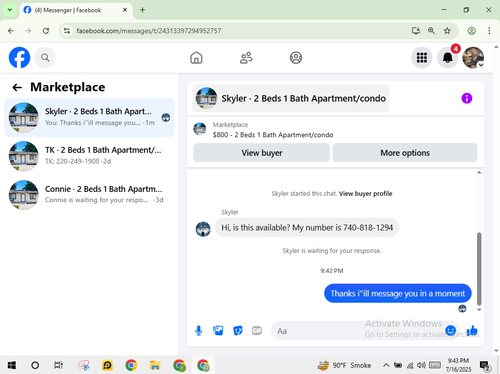Click the Facebook search magnifier icon
This screenshot has height=374, width=500.
[x=45, y=58]
